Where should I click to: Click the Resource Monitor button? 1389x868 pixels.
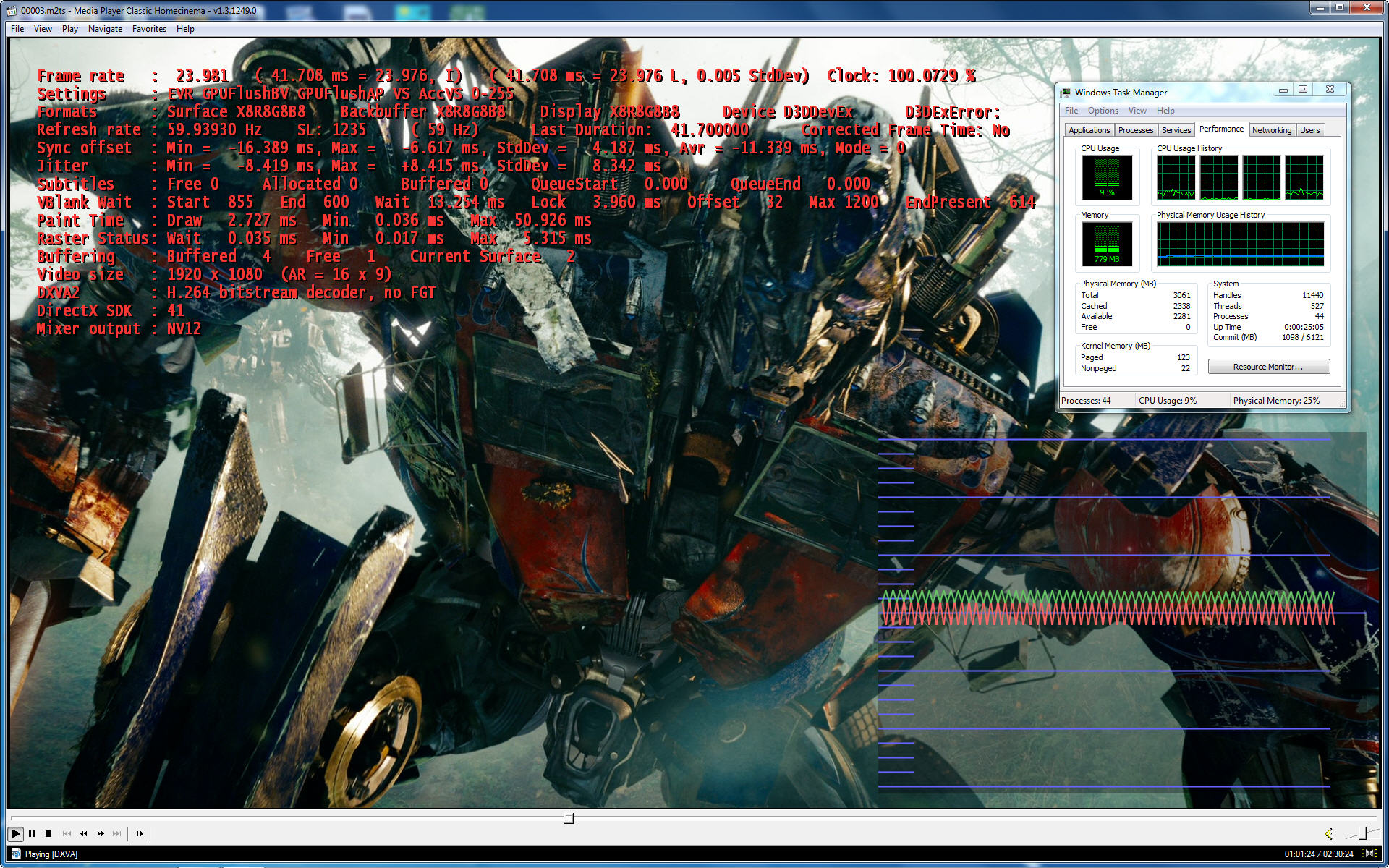coord(1268,367)
